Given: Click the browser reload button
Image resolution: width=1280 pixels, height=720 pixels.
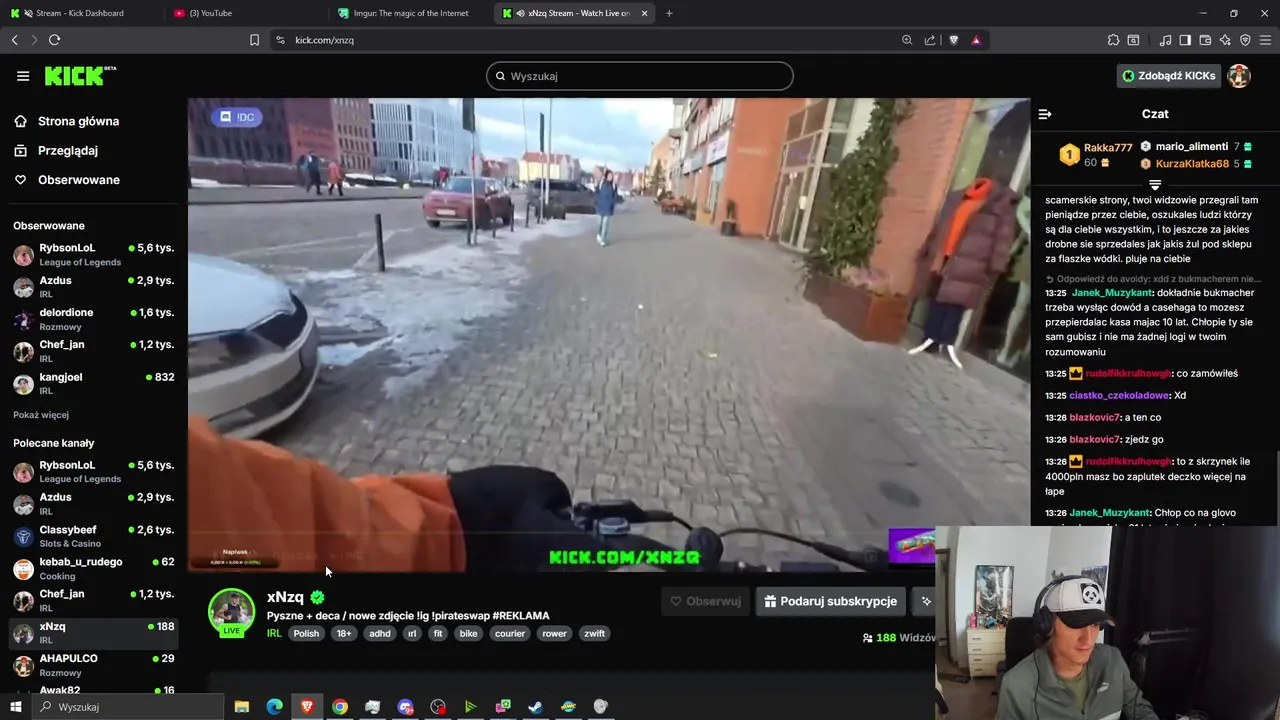Looking at the screenshot, I should (54, 40).
